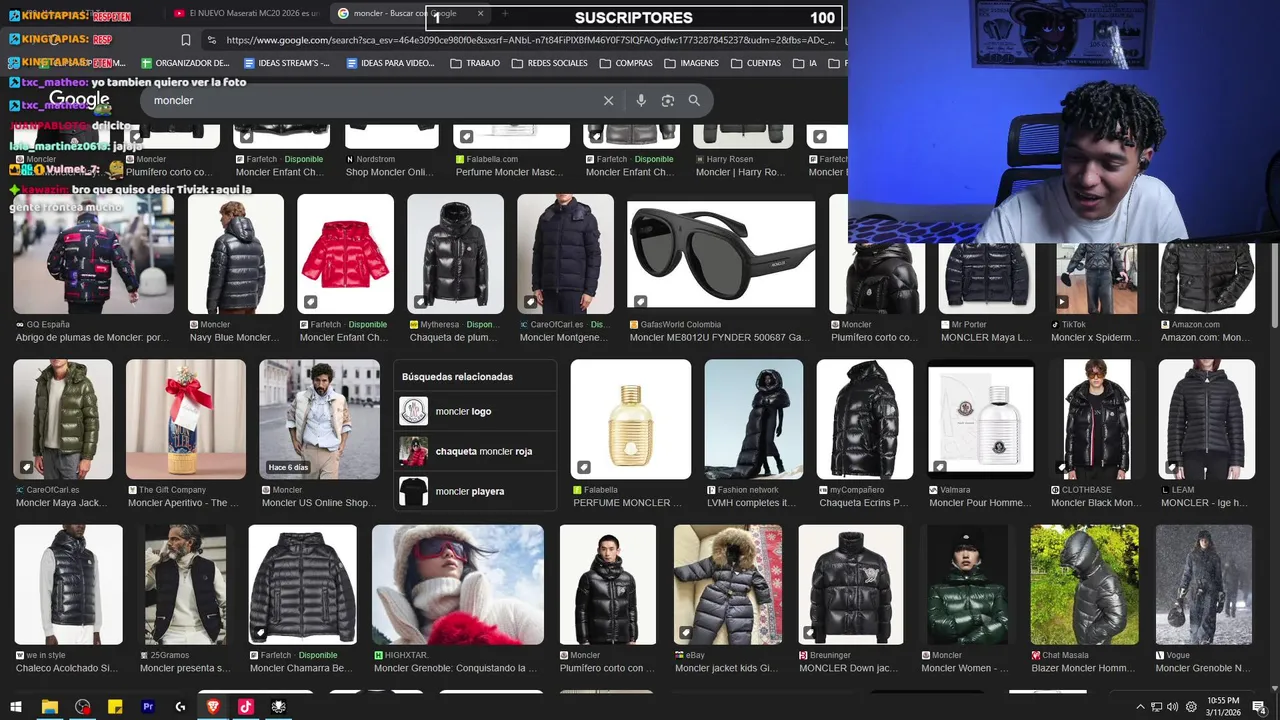Open the Farfetch Moncler Chamarra image
The width and height of the screenshot is (1280, 720).
tap(302, 585)
